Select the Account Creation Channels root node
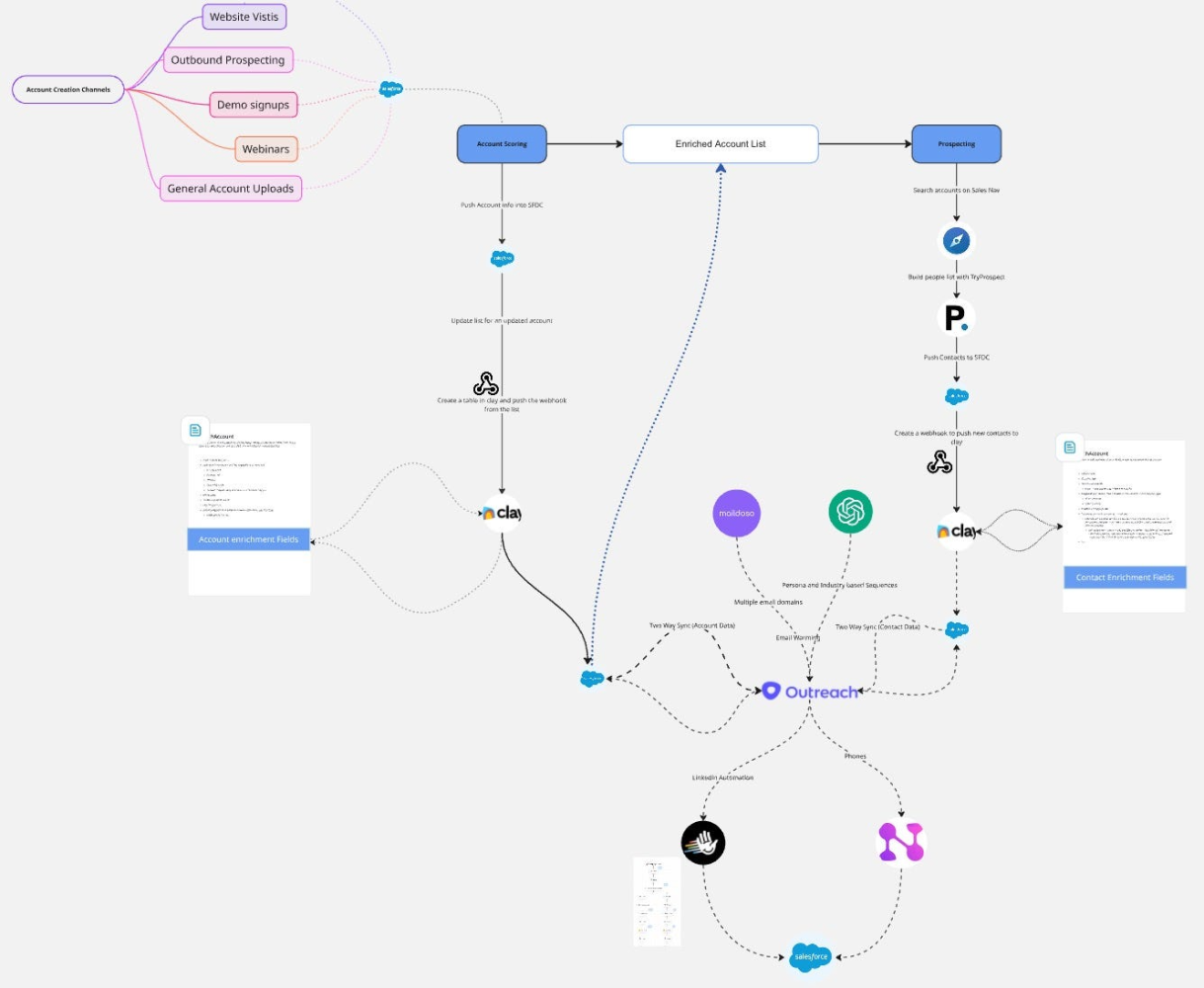The width and height of the screenshot is (1204, 988). (x=68, y=90)
